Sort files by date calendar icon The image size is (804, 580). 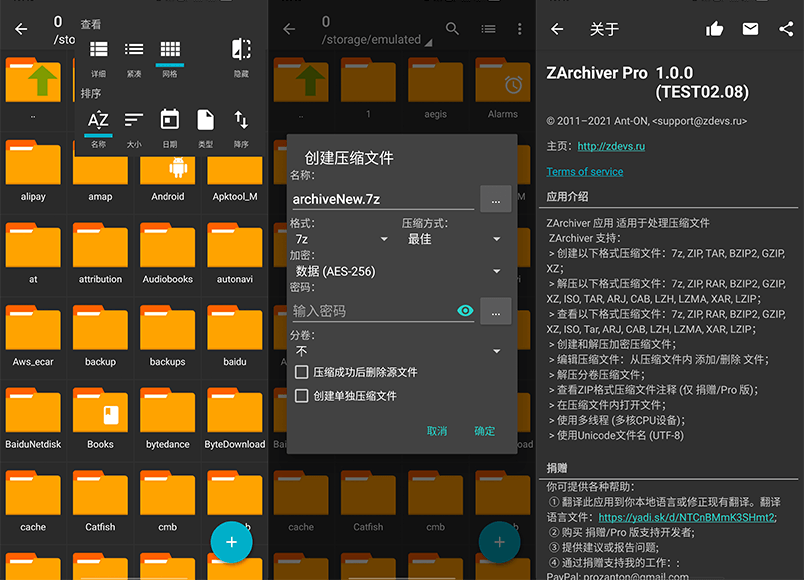[x=170, y=120]
